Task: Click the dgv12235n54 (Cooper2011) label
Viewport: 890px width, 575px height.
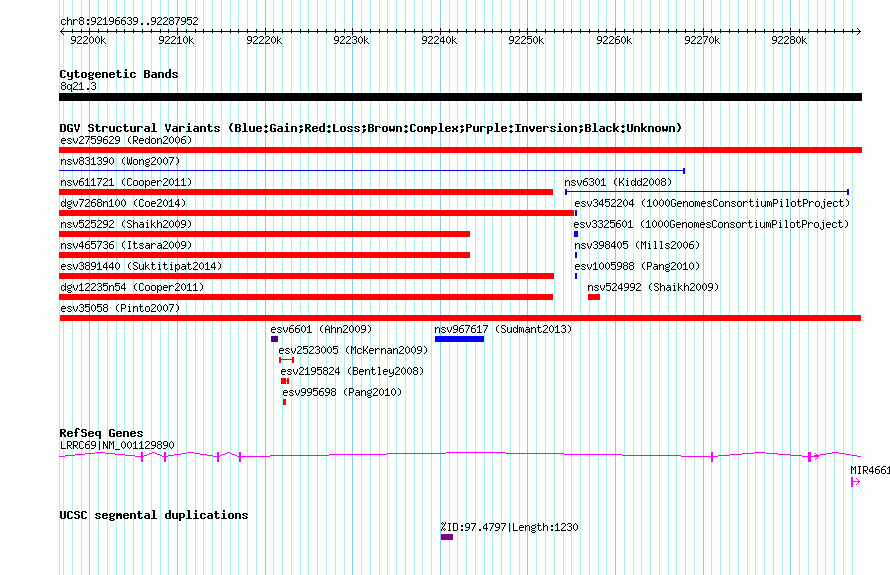Action: pos(132,287)
